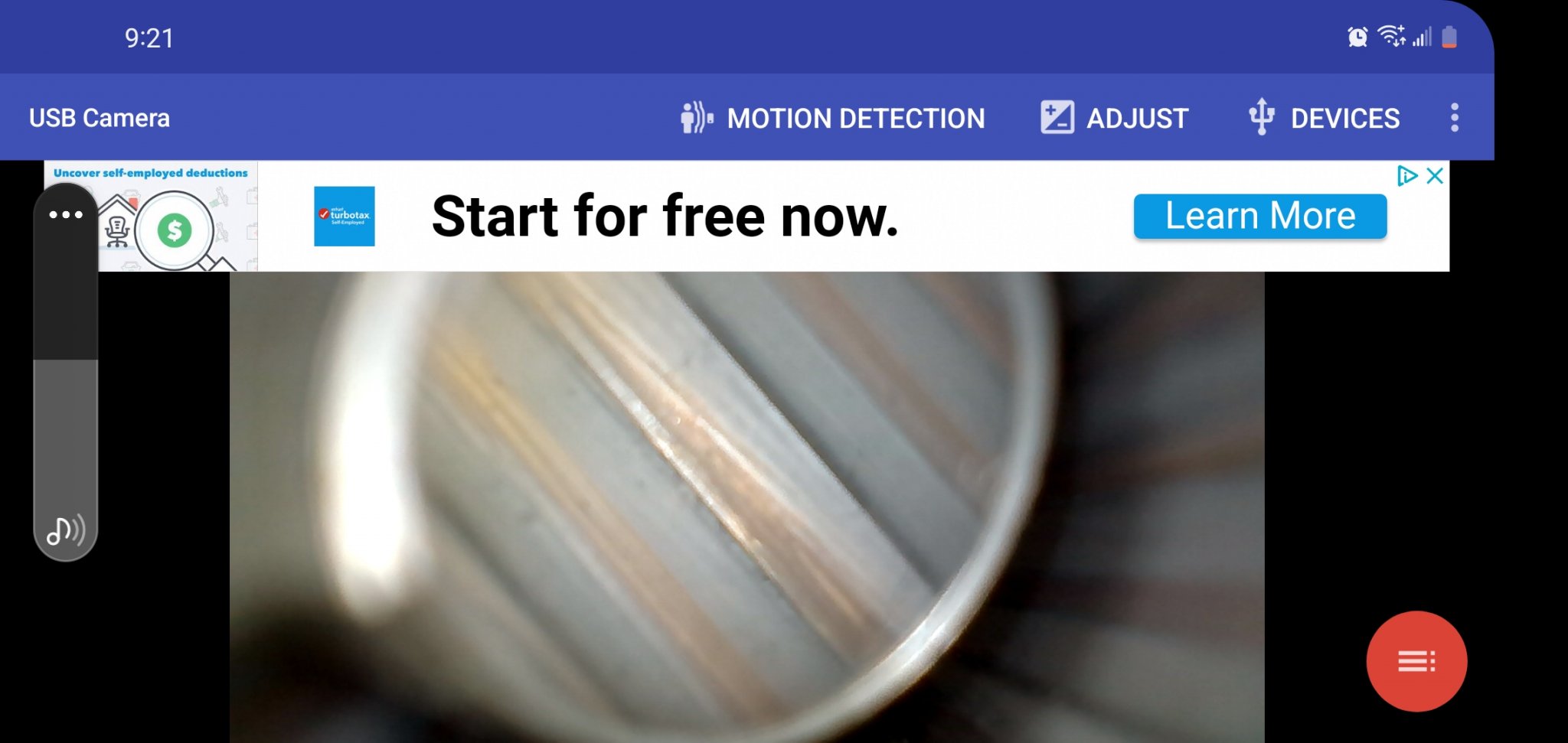Screen dimensions: 1568x743
Task: Tap the exposure Adjust icon
Action: [1057, 118]
